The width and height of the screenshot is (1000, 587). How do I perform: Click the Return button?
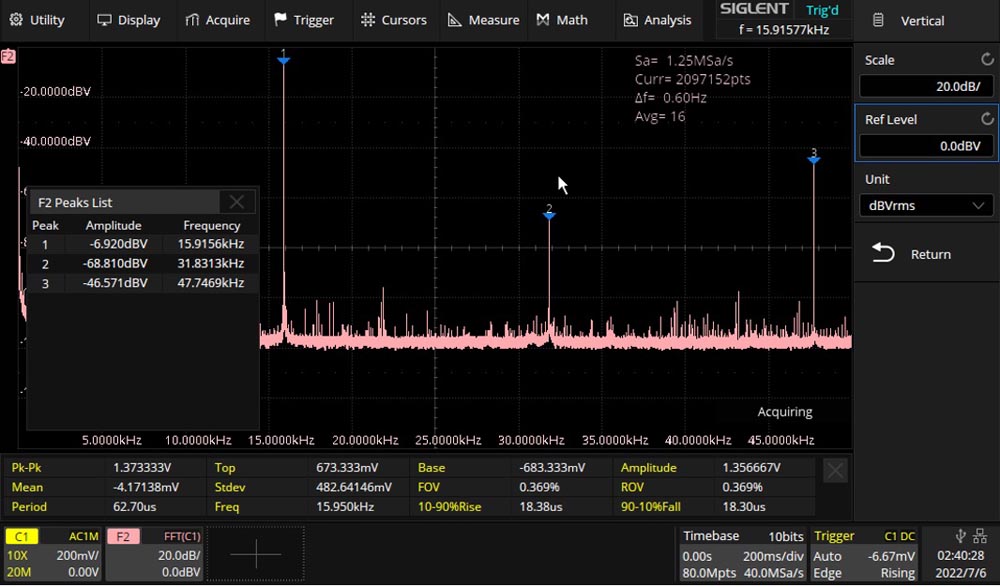(x=927, y=254)
